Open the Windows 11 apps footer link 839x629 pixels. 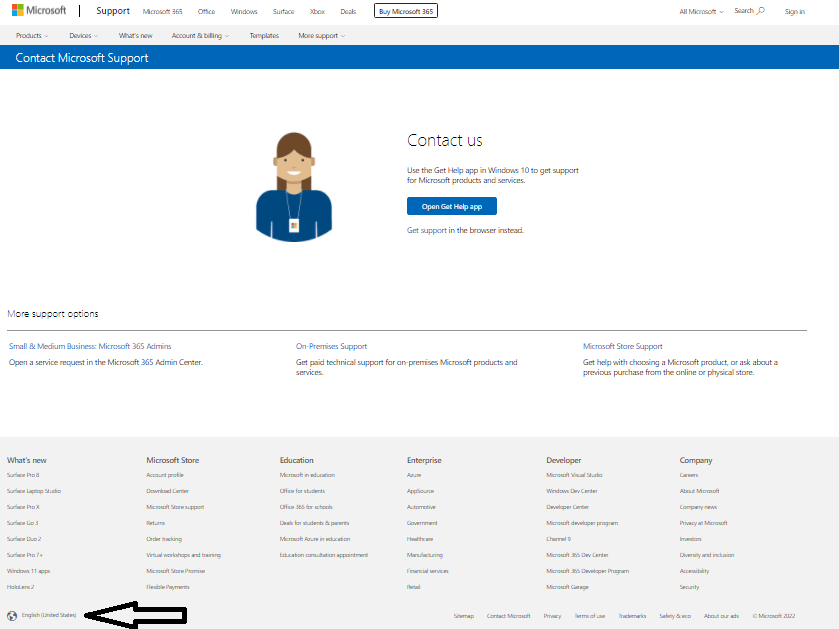(28, 571)
